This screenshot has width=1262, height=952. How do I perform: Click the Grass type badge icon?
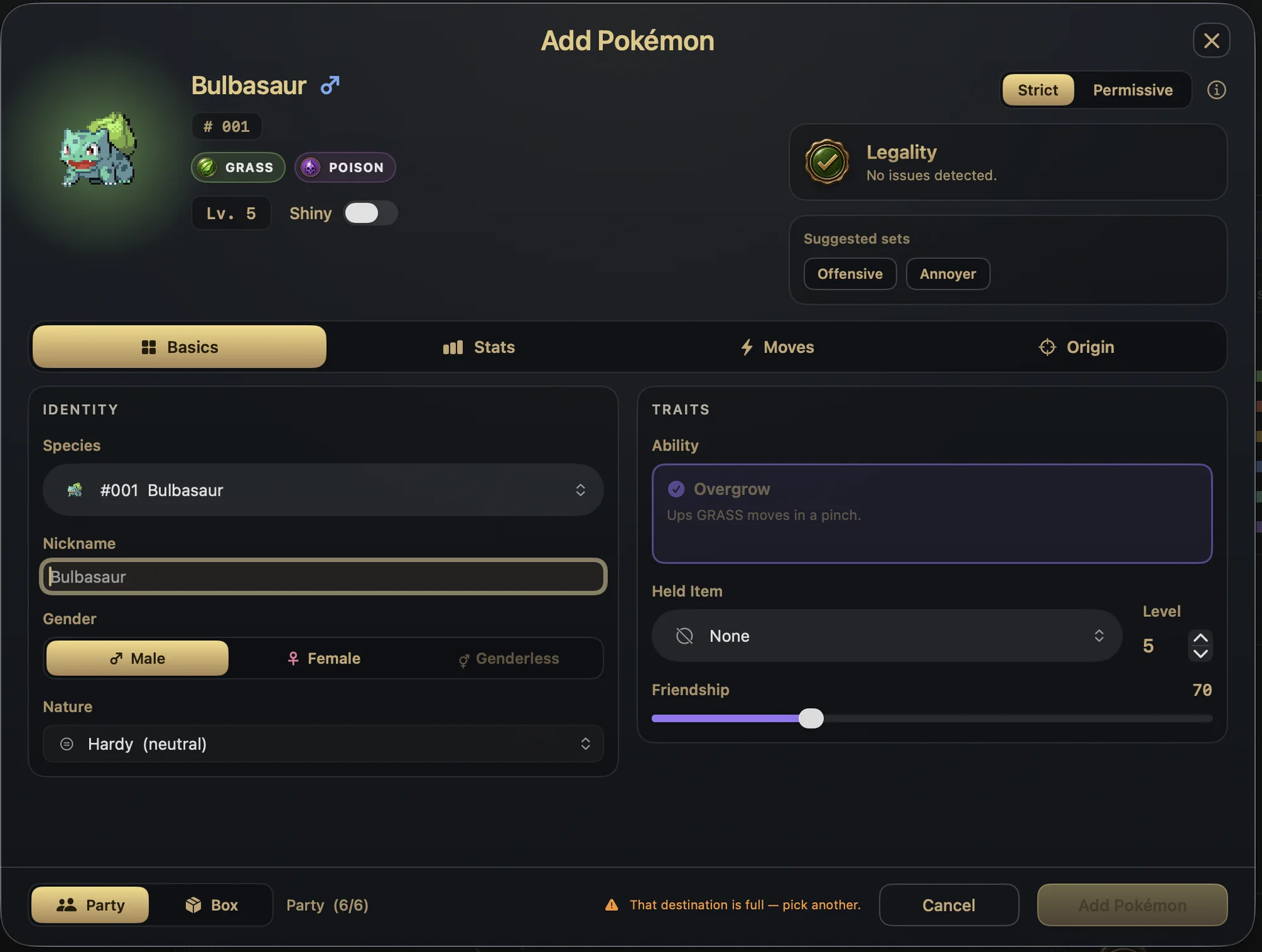click(206, 167)
